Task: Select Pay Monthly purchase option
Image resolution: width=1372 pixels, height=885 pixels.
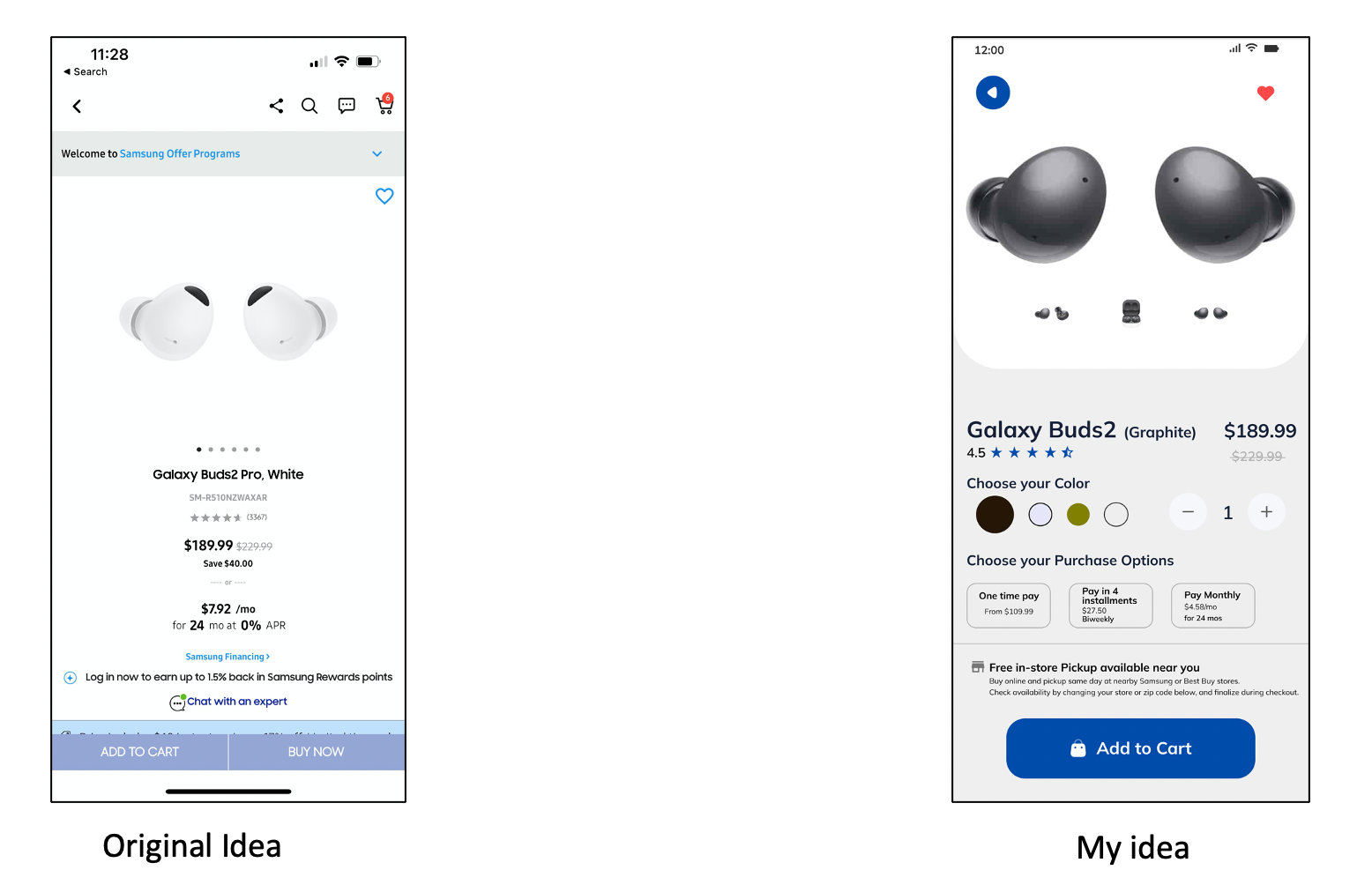Action: pos(1213,606)
